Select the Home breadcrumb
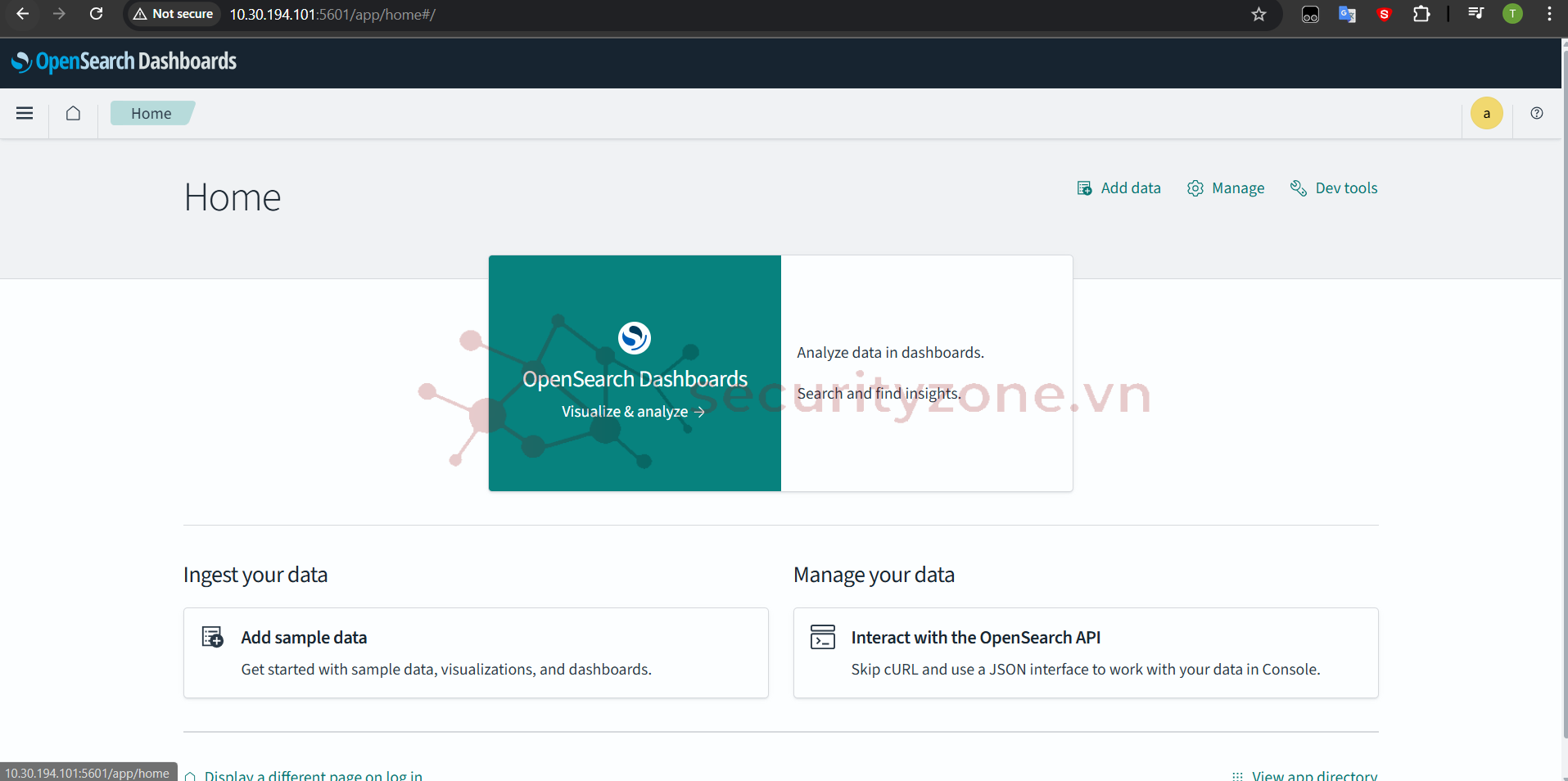This screenshot has width=1568, height=781. pos(151,113)
